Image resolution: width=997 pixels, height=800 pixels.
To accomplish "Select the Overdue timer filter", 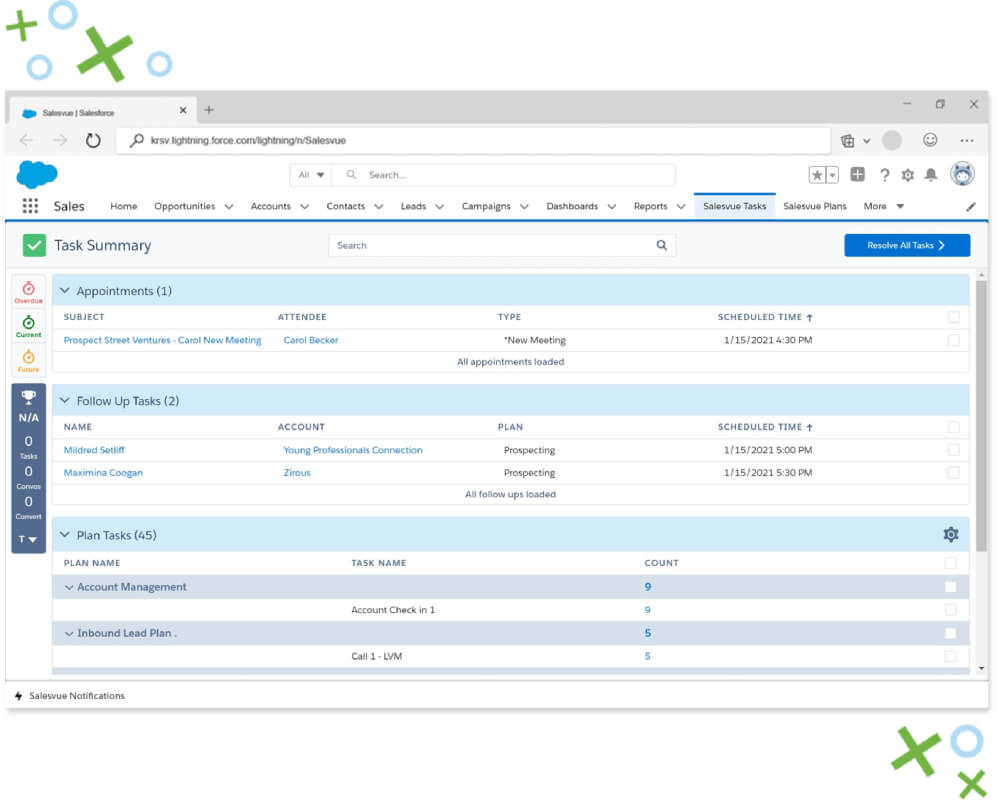I will tap(29, 292).
